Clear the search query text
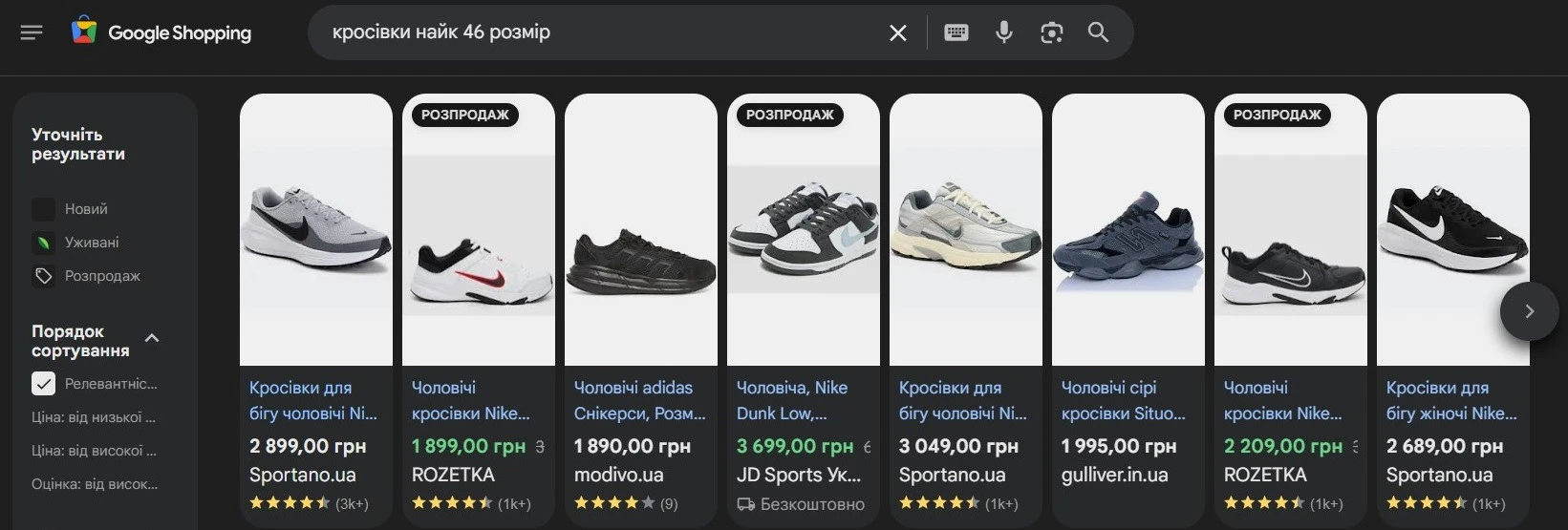Screen dimensions: 1568x530 [898, 32]
